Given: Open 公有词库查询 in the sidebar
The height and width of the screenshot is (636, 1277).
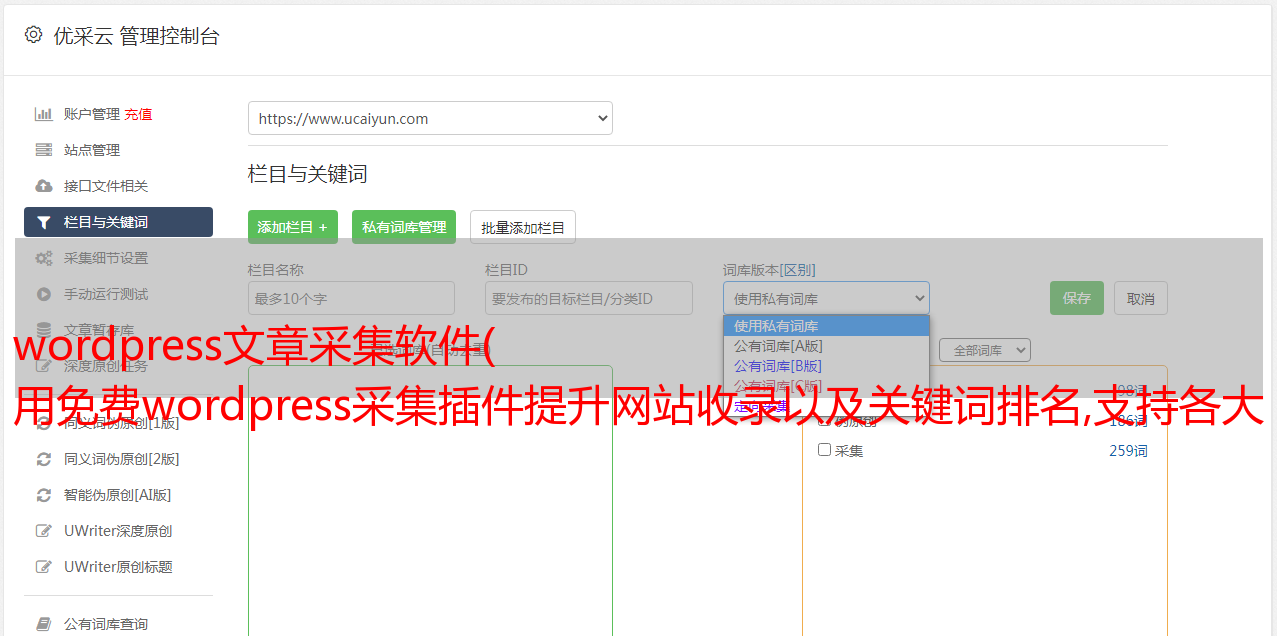Looking at the screenshot, I should pyautogui.click(x=106, y=624).
